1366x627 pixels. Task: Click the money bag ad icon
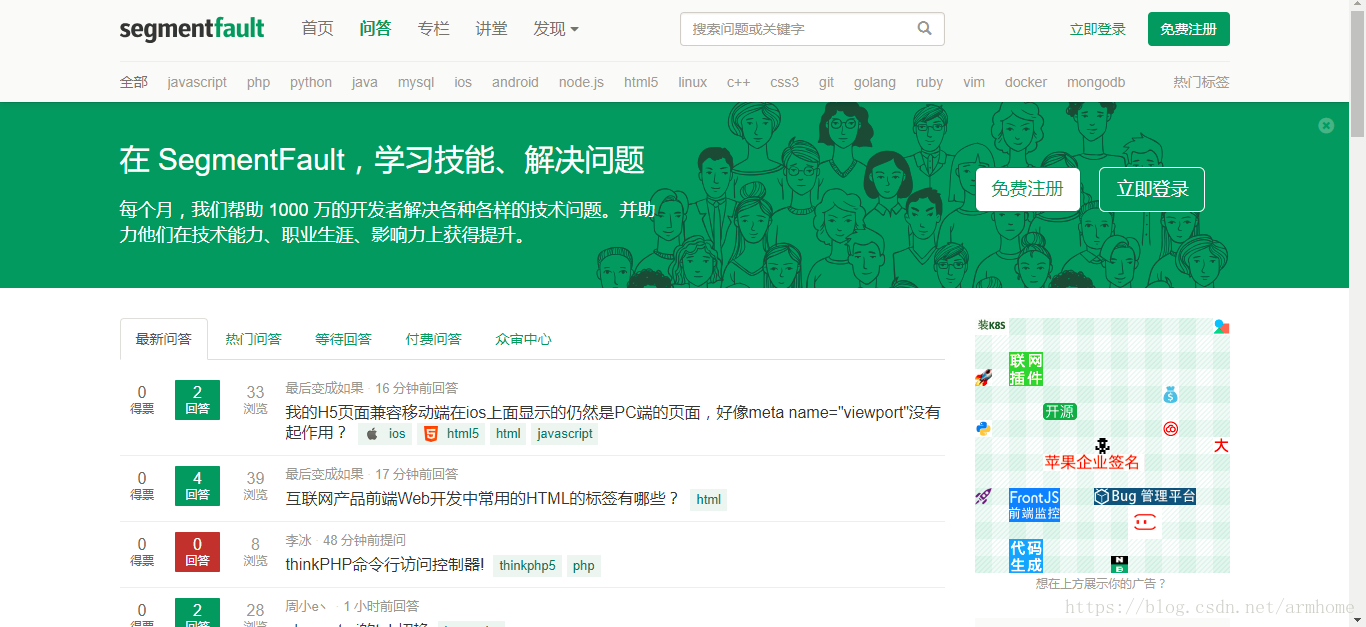[x=1170, y=395]
